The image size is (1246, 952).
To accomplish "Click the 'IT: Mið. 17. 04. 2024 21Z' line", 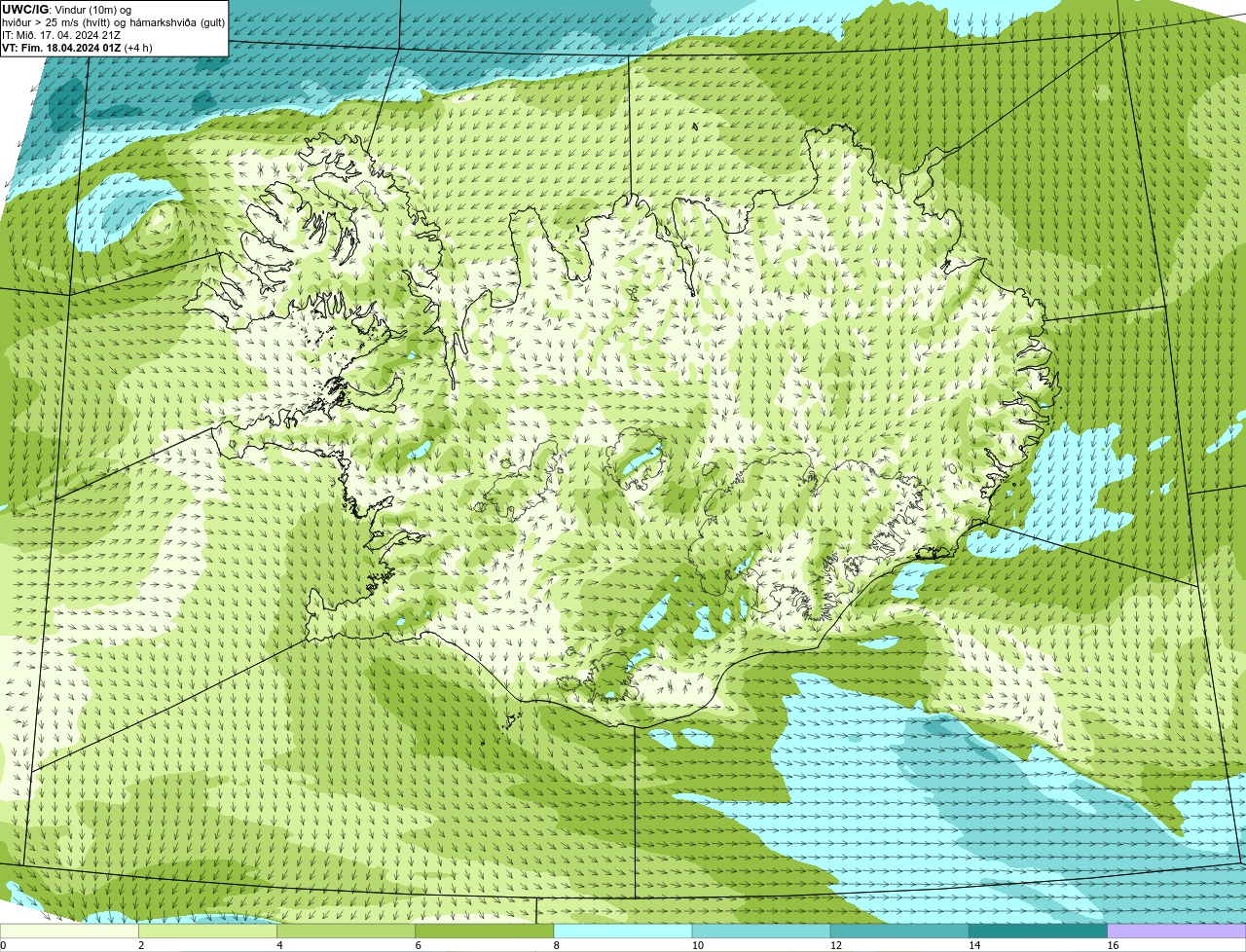I will tap(61, 35).
